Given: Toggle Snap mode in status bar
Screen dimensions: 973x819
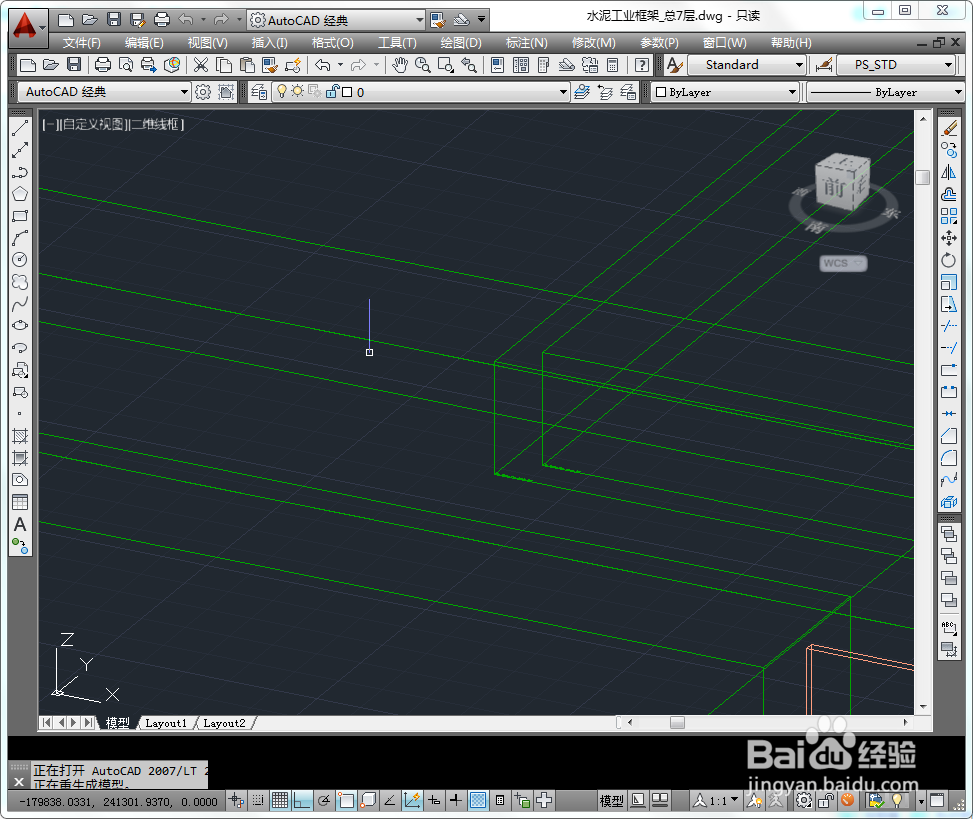Looking at the screenshot, I should 258,800.
